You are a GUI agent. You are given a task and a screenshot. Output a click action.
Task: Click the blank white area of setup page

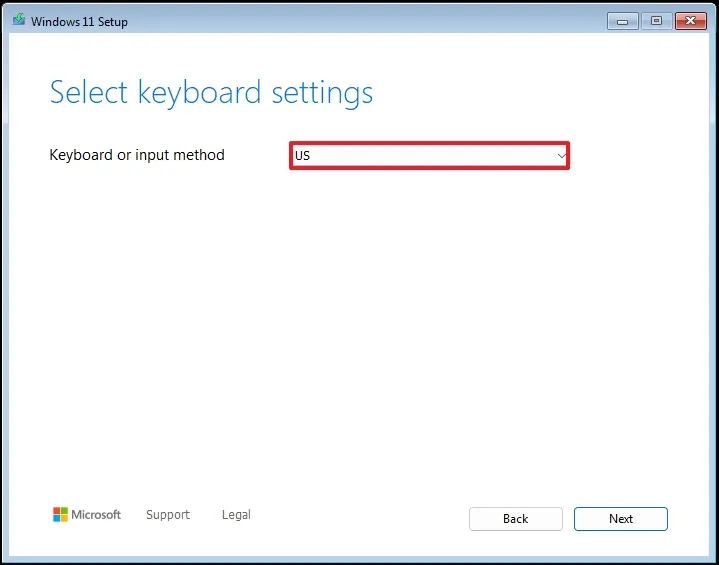(x=360, y=330)
